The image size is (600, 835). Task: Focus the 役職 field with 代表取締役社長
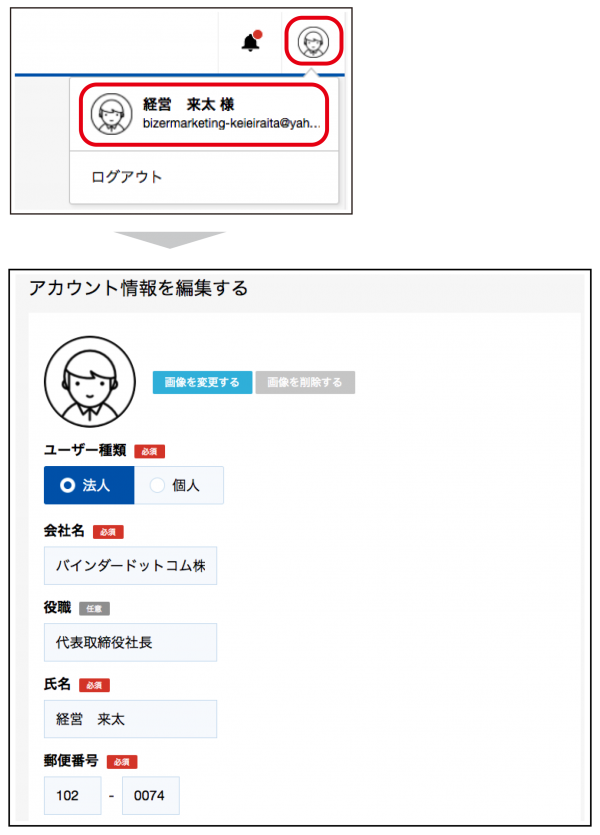pos(130,642)
